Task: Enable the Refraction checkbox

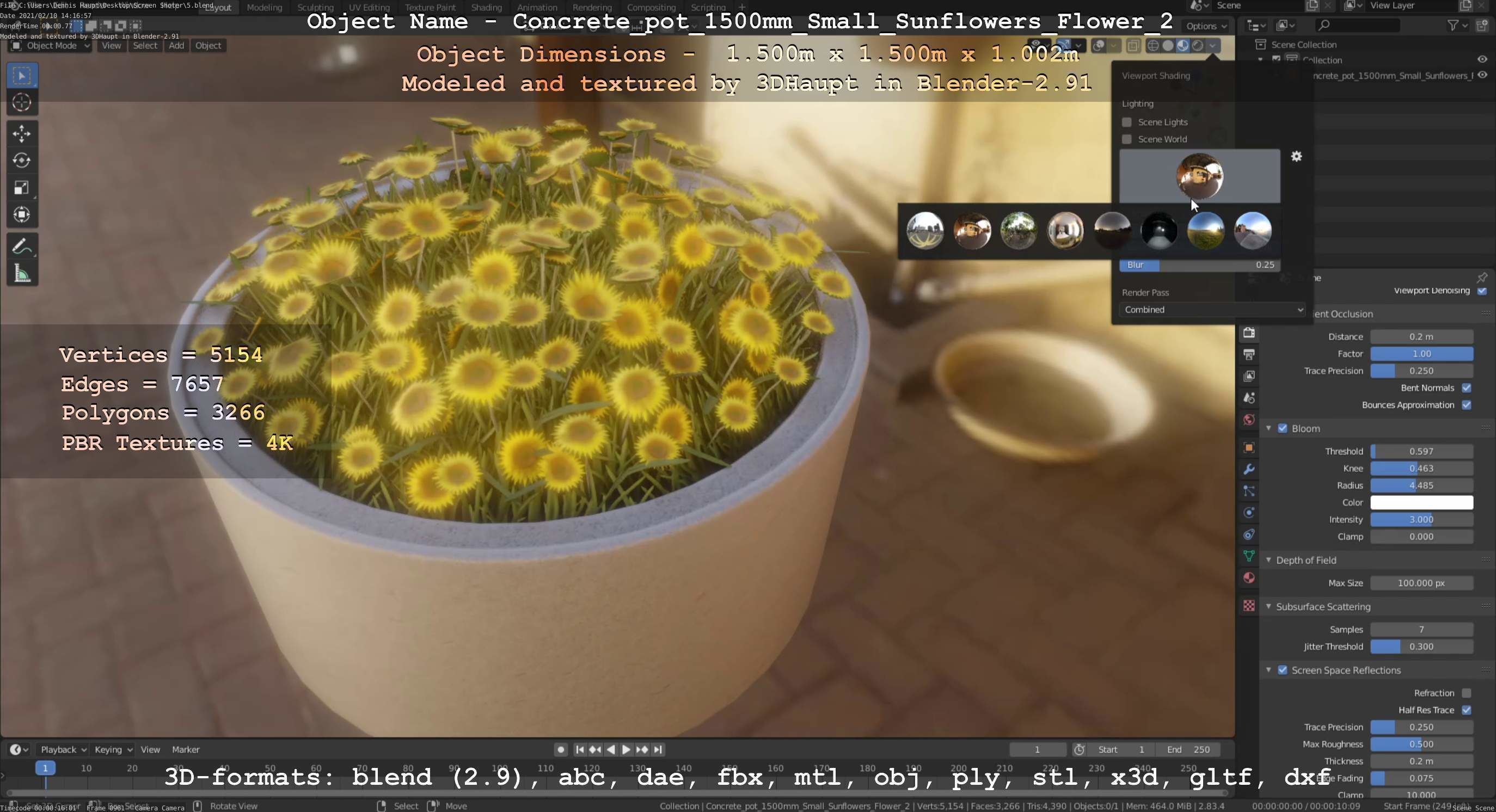Action: [x=1467, y=693]
